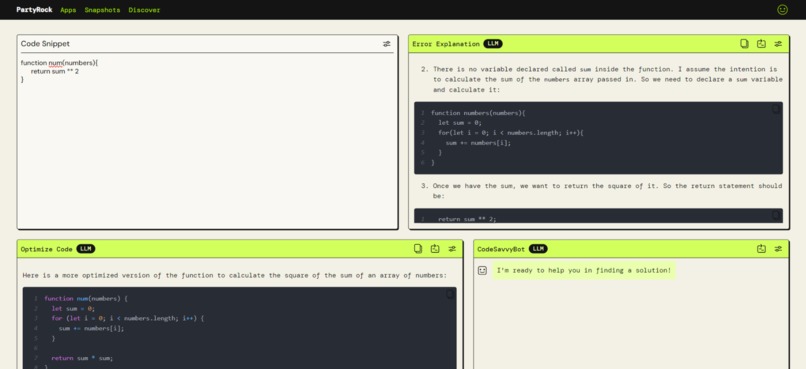This screenshot has width=806, height=369.
Task: Click the smiley profile icon in the header
Action: point(782,9)
